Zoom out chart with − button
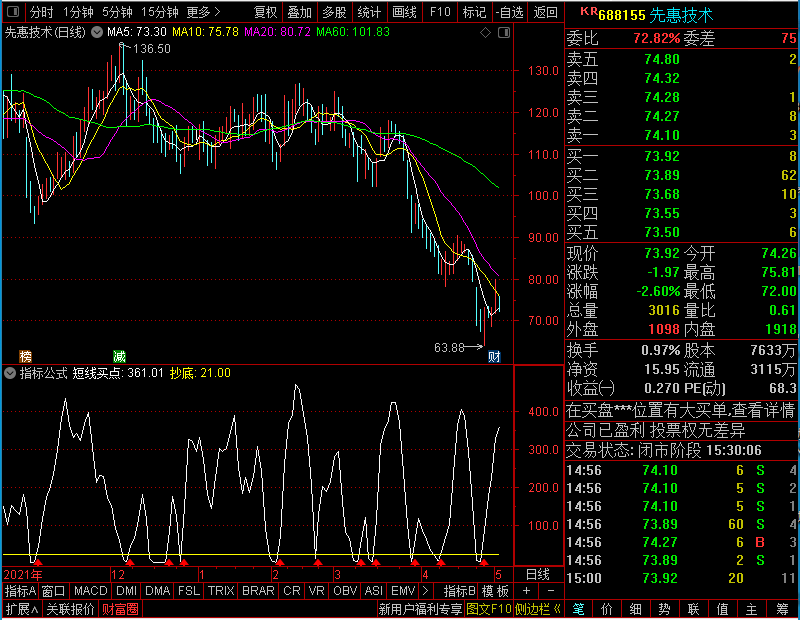 (x=551, y=591)
